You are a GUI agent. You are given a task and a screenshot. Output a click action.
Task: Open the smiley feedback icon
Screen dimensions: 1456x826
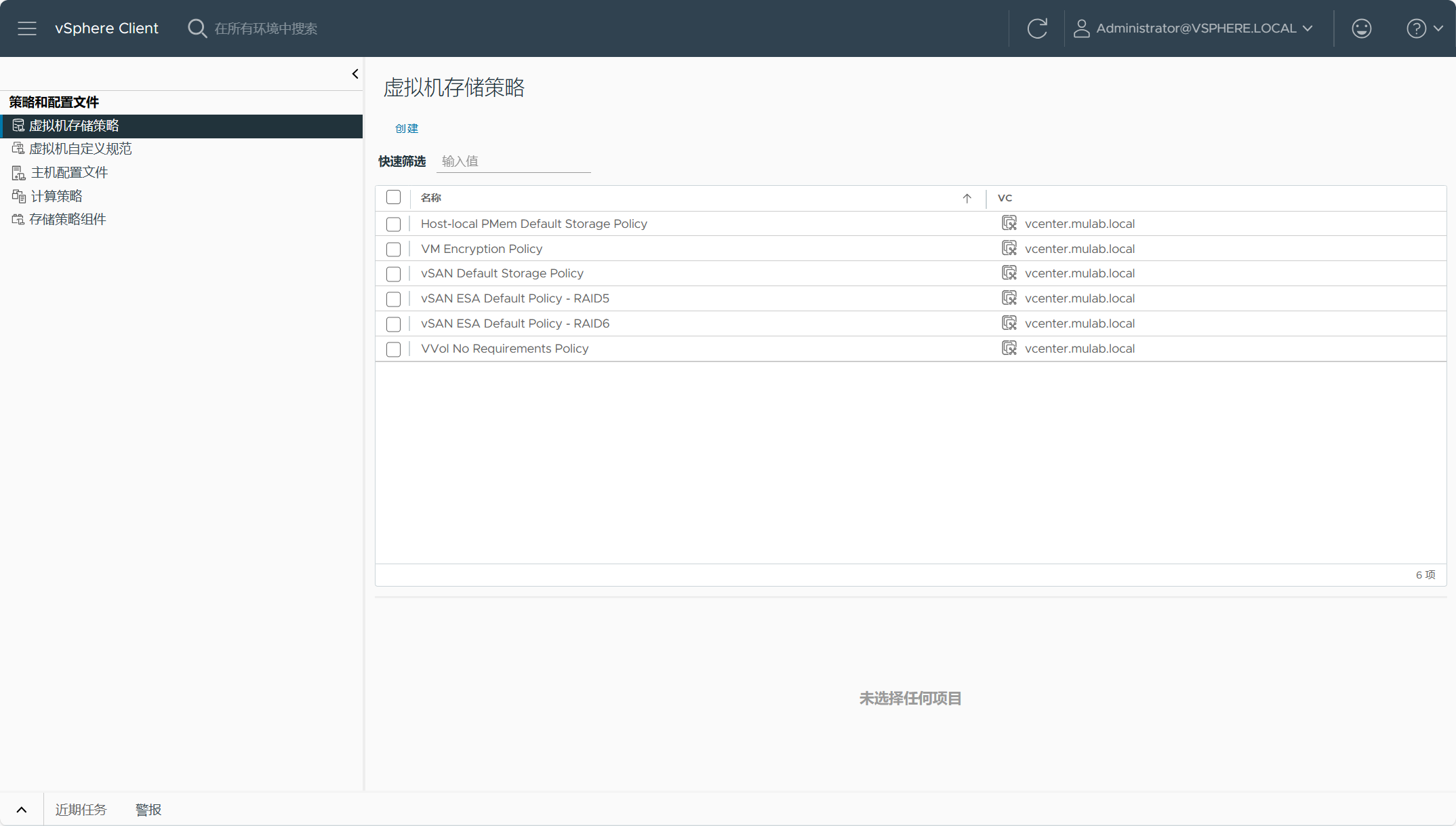point(1361,28)
